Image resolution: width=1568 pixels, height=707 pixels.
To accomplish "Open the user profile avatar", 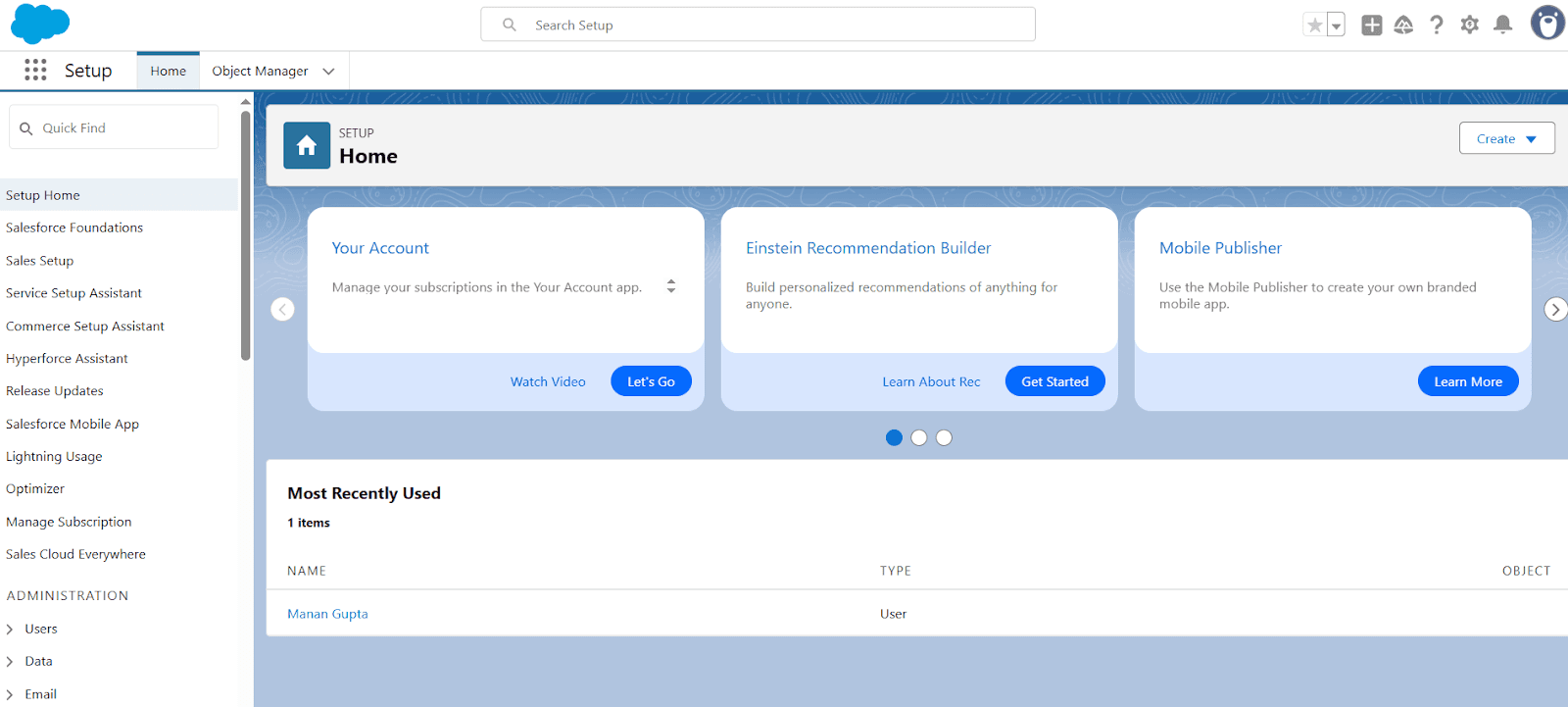I will tap(1548, 24).
